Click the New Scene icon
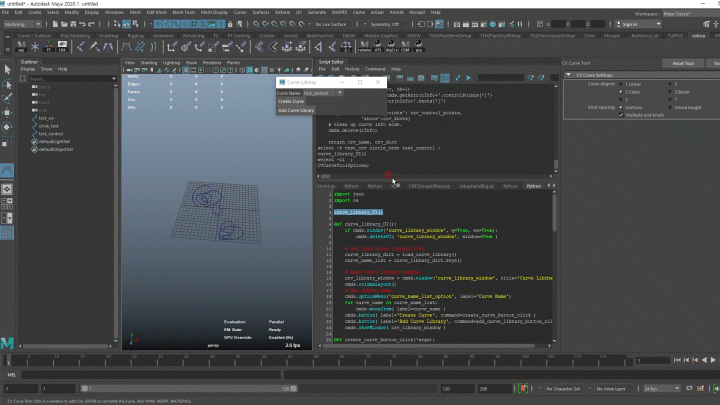Screen dimensions: 720x405 tap(55, 24)
